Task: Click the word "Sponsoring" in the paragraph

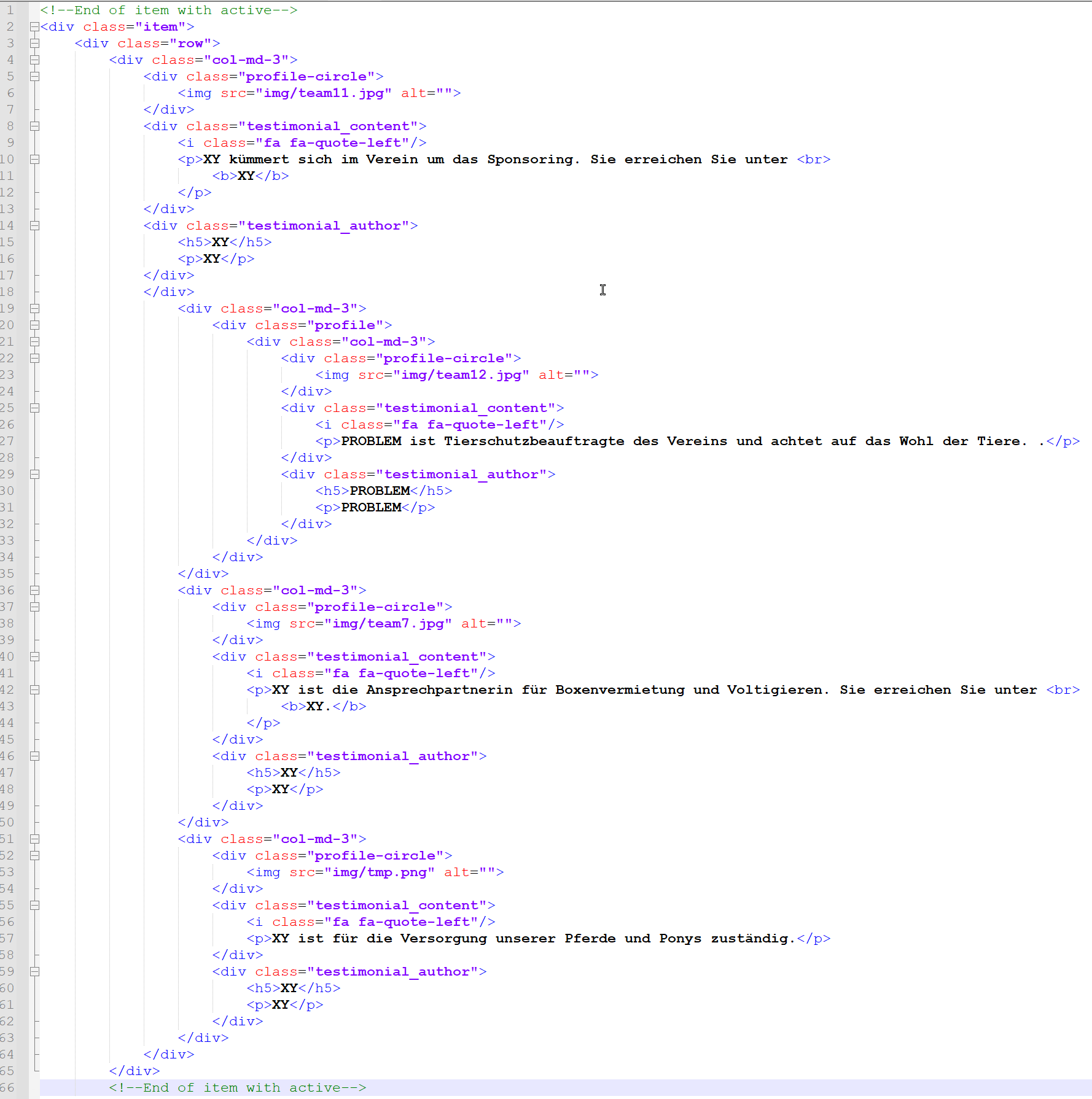Action: (530, 160)
